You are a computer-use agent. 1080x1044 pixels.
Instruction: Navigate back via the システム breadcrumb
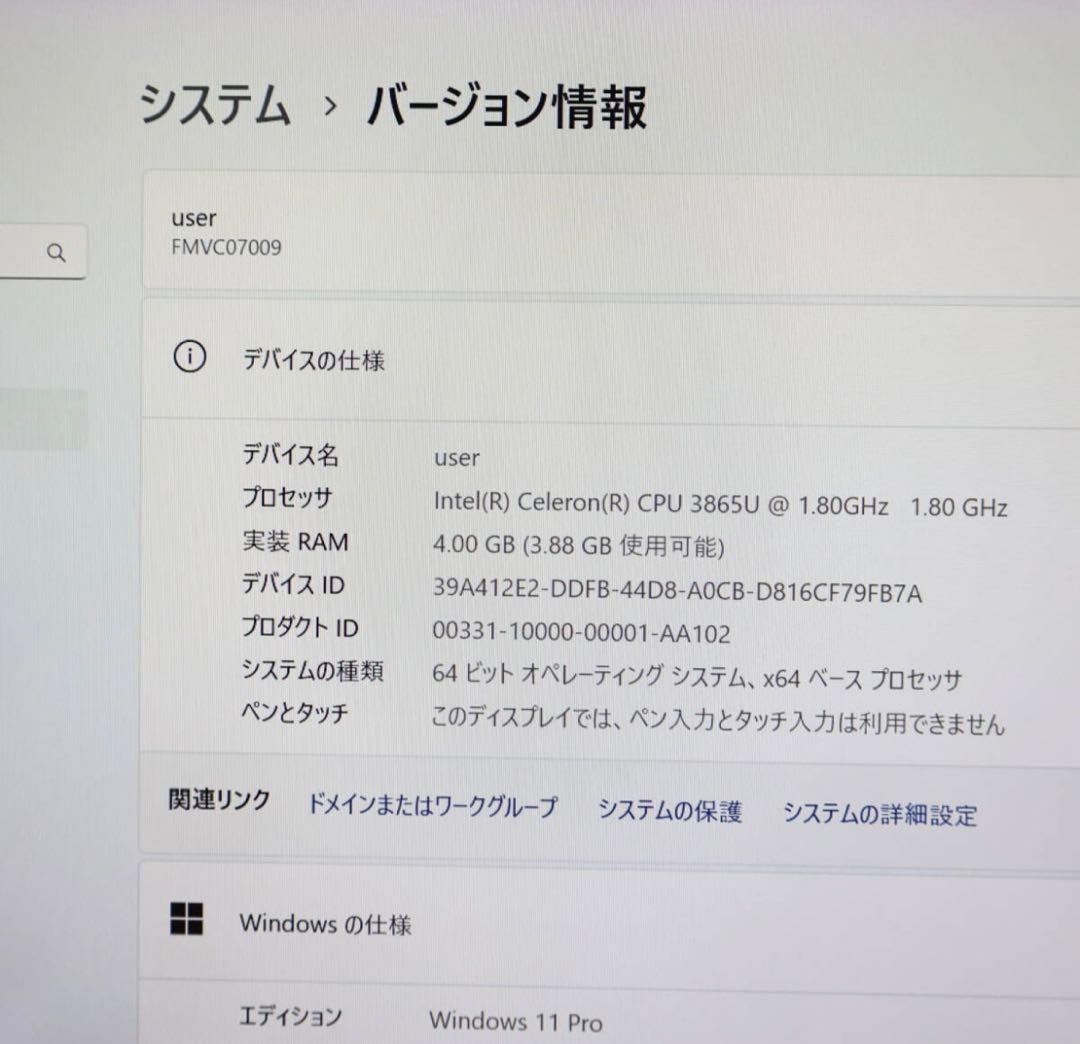tap(214, 103)
